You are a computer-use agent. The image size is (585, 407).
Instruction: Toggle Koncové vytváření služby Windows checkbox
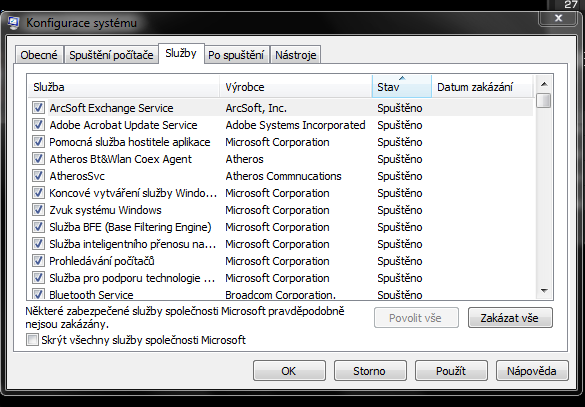click(38, 193)
